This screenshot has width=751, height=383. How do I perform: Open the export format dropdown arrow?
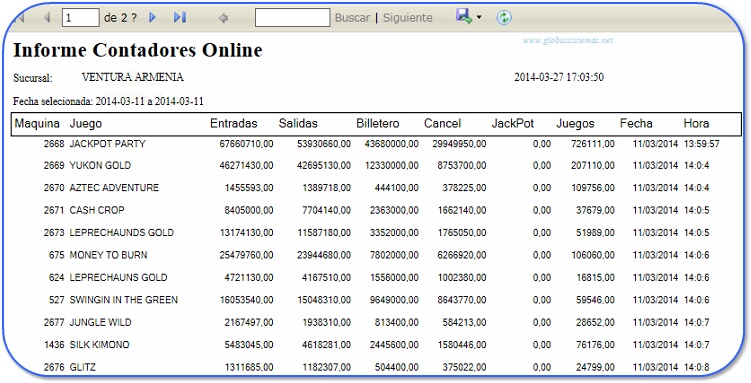tap(479, 18)
